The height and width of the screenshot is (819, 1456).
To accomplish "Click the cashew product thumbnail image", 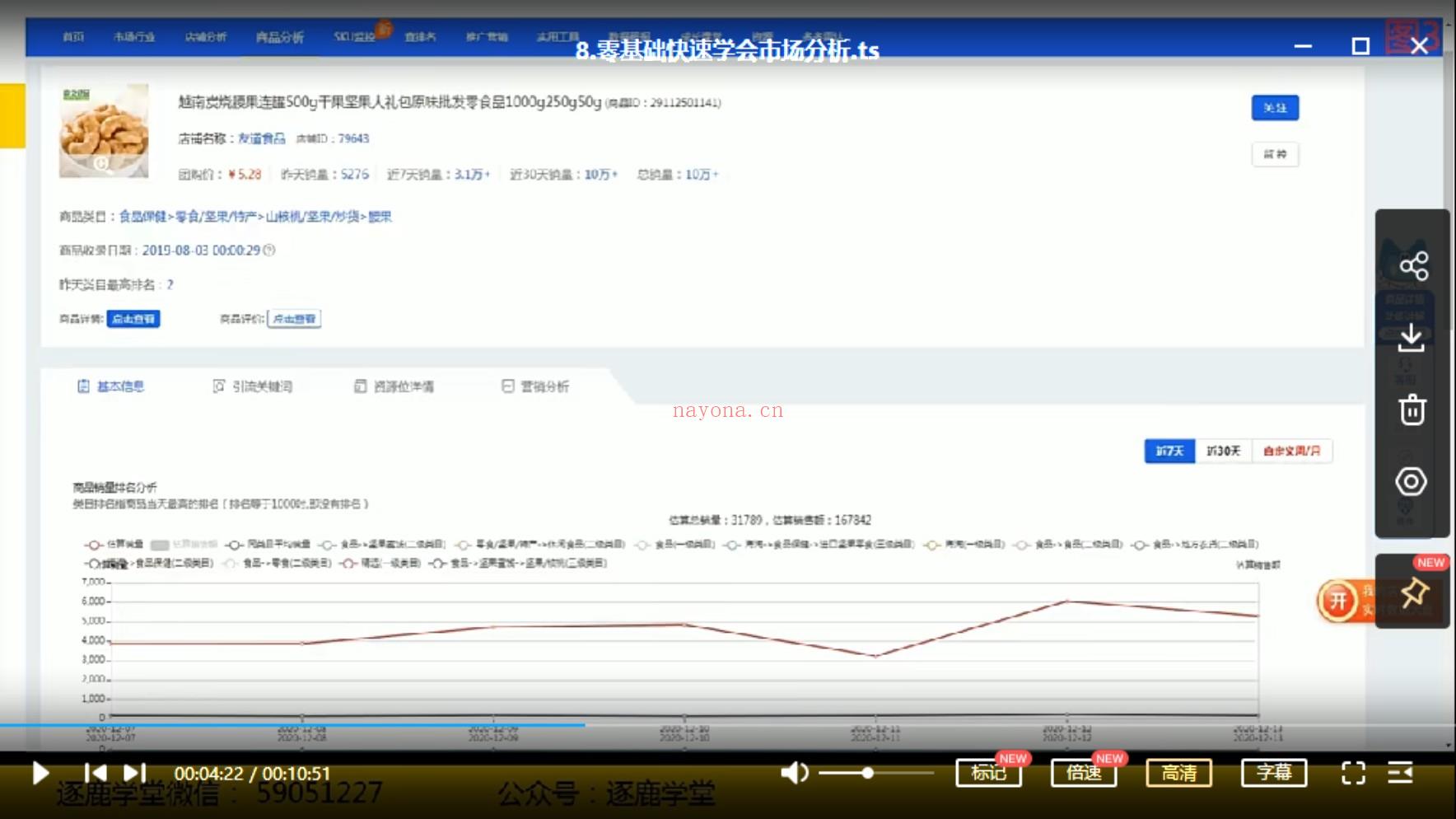I will (x=104, y=130).
